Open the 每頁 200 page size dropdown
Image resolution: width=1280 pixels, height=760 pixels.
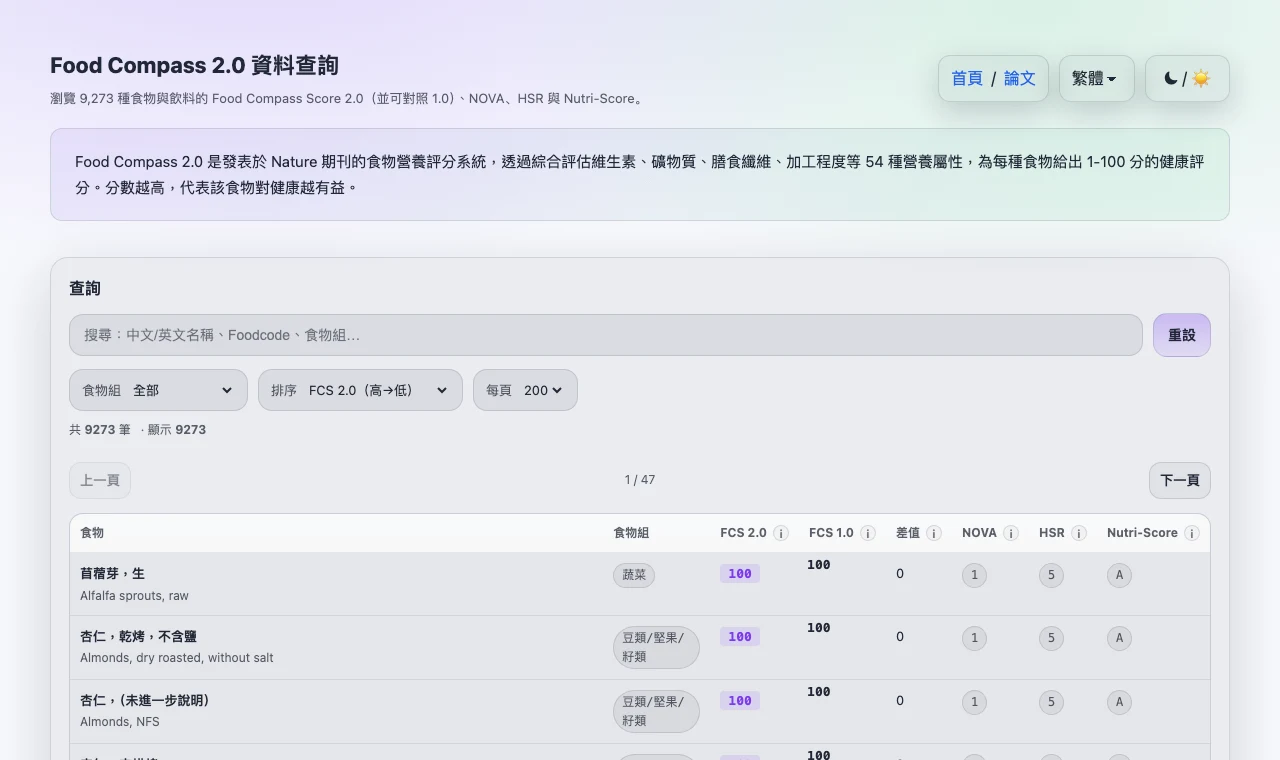[x=525, y=390]
